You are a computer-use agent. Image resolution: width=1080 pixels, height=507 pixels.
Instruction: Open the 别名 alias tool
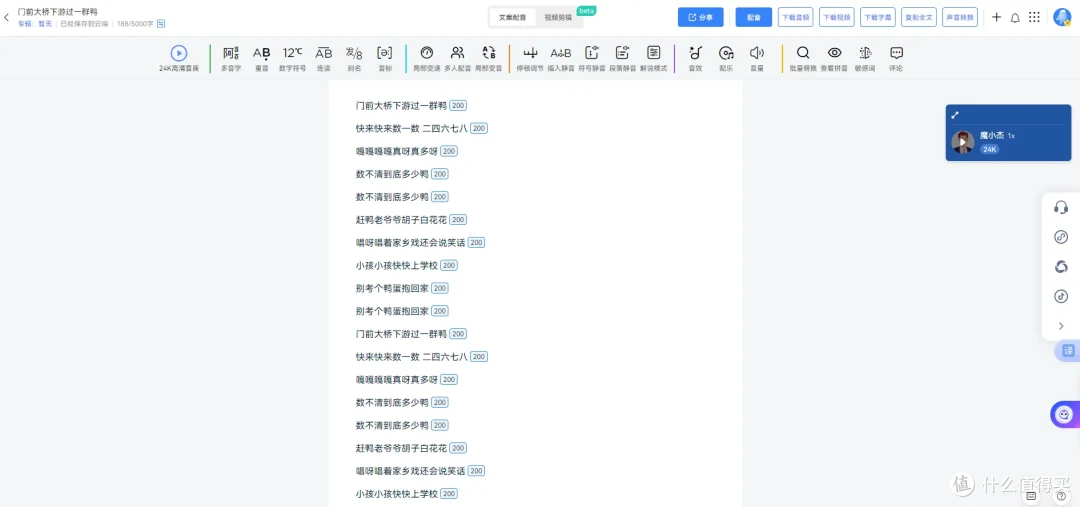pos(354,59)
